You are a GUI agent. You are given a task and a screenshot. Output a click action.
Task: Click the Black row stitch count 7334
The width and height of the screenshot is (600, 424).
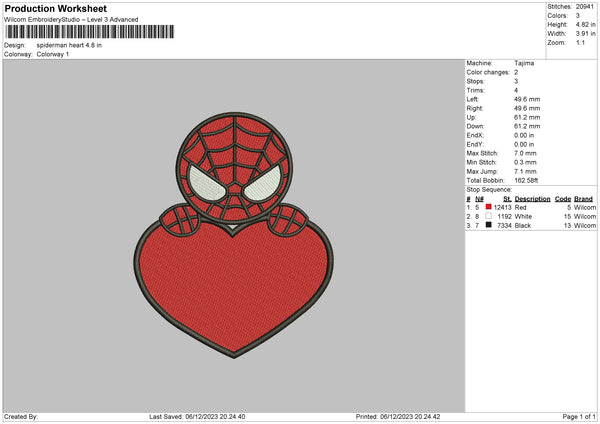pos(504,226)
